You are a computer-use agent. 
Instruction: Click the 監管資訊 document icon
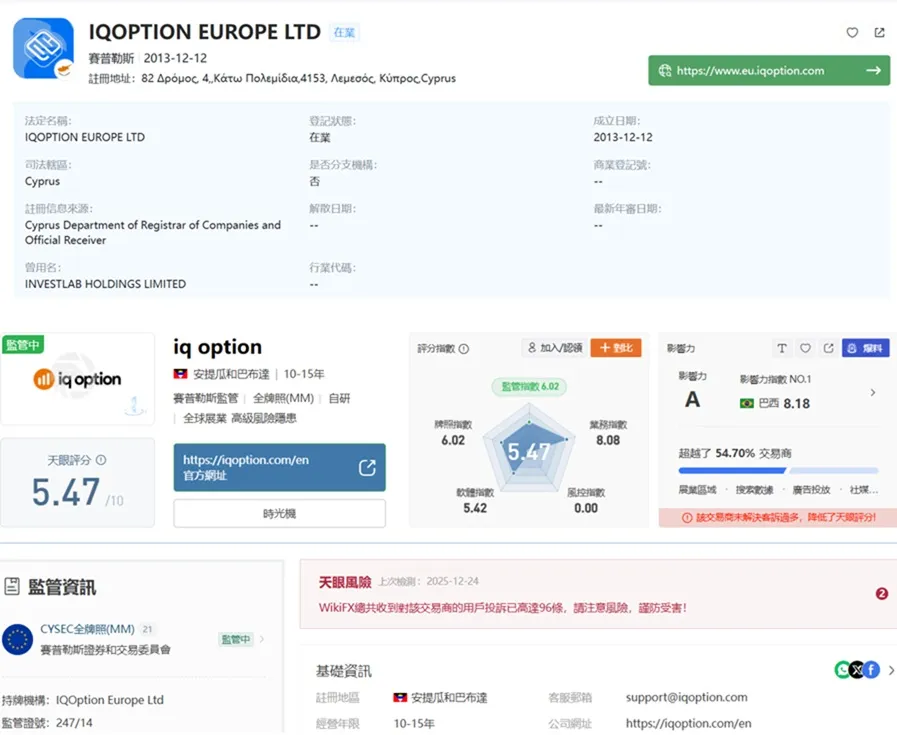(11, 586)
